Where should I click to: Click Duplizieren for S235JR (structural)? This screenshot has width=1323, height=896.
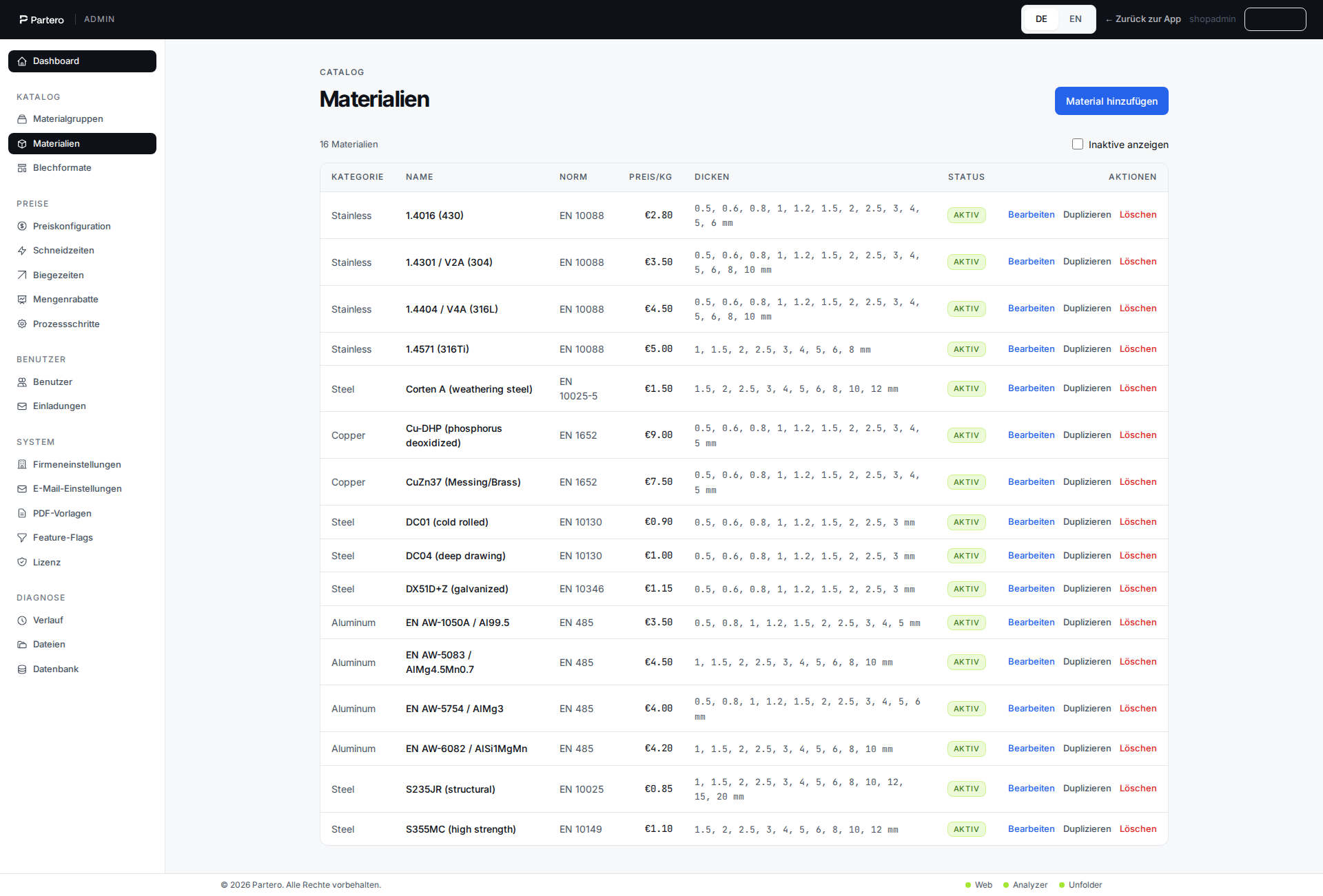[x=1087, y=789]
